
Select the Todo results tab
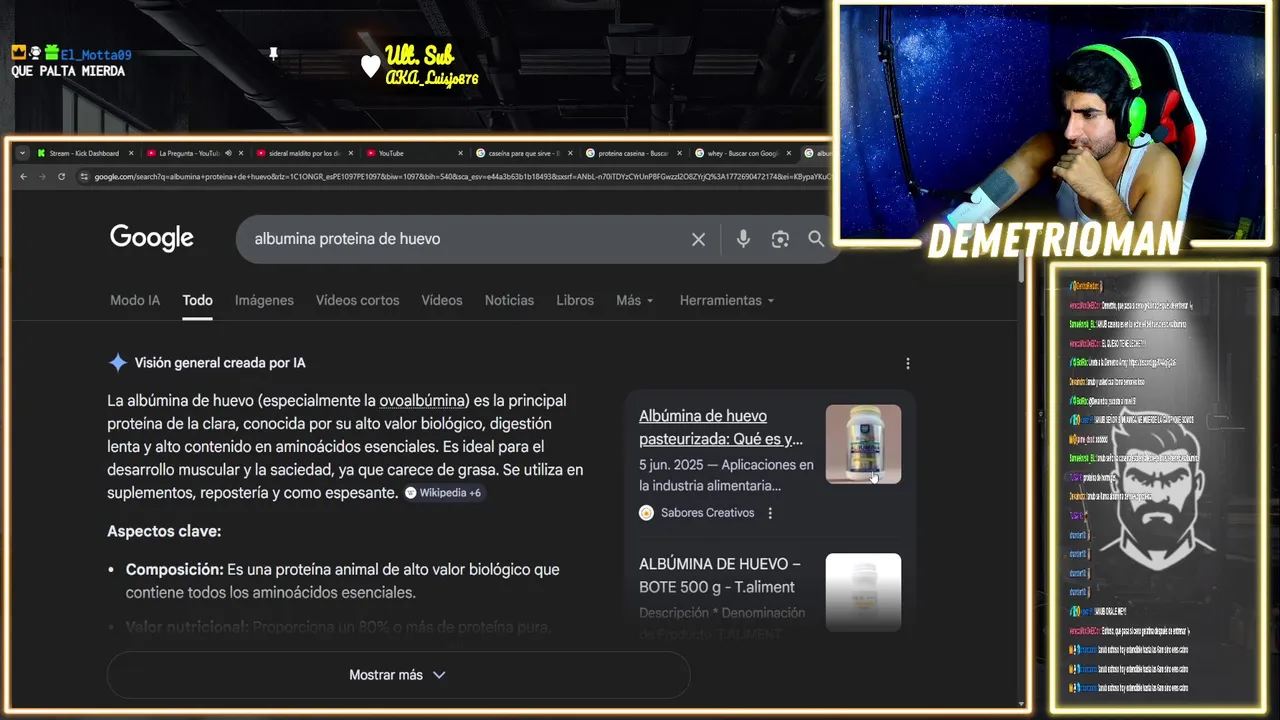tap(197, 300)
